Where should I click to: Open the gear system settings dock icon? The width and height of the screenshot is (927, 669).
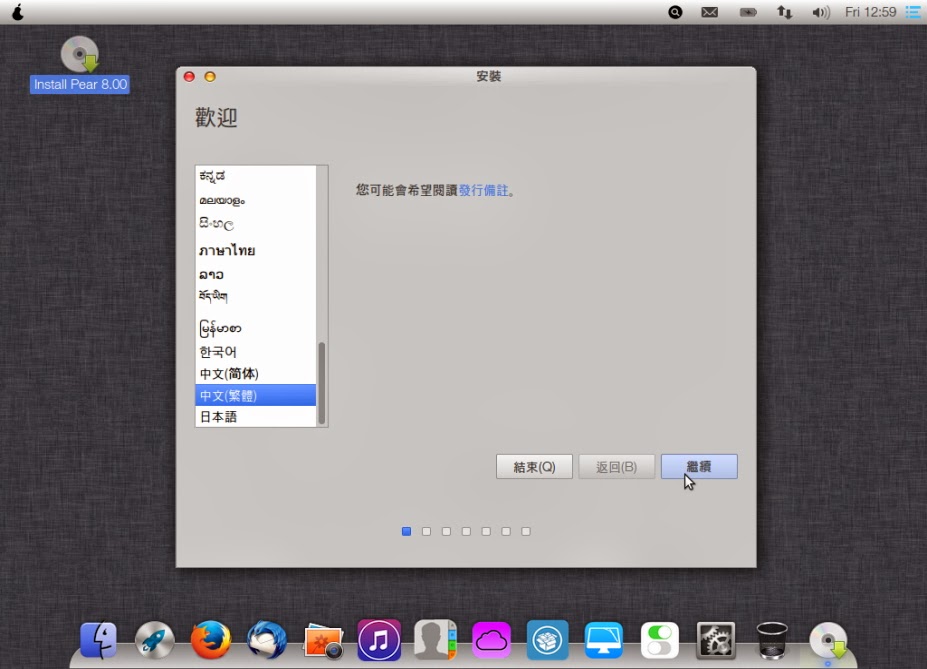(716, 640)
